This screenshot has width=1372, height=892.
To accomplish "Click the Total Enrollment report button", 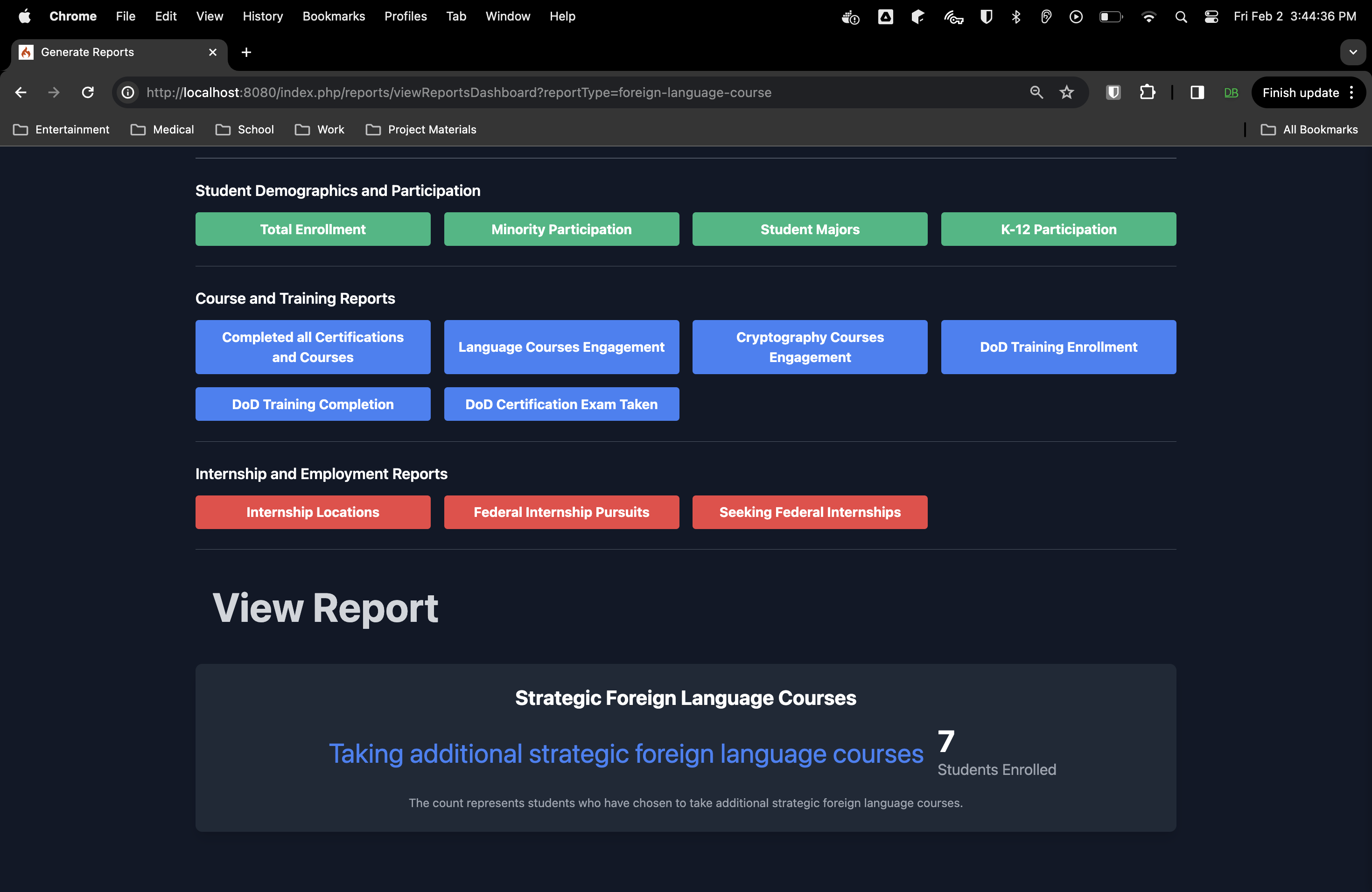I will 313,230.
